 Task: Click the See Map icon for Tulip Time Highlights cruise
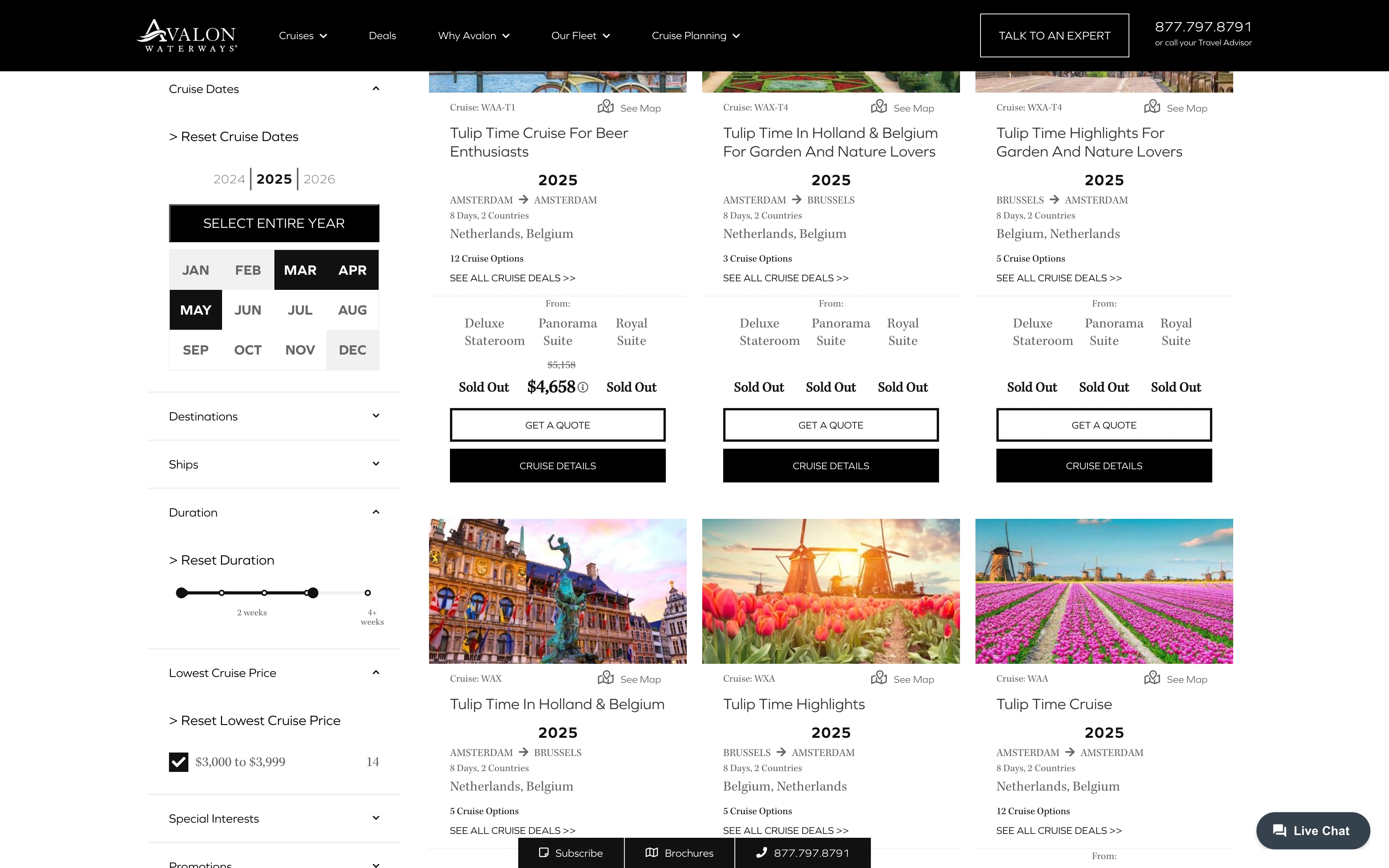[879, 679]
